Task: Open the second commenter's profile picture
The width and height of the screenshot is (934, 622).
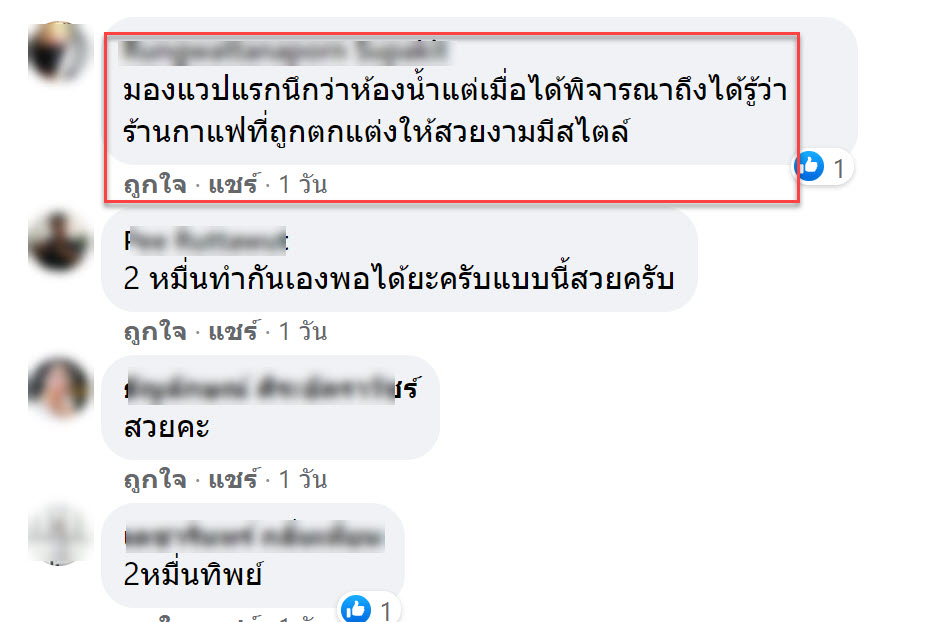Action: point(58,241)
